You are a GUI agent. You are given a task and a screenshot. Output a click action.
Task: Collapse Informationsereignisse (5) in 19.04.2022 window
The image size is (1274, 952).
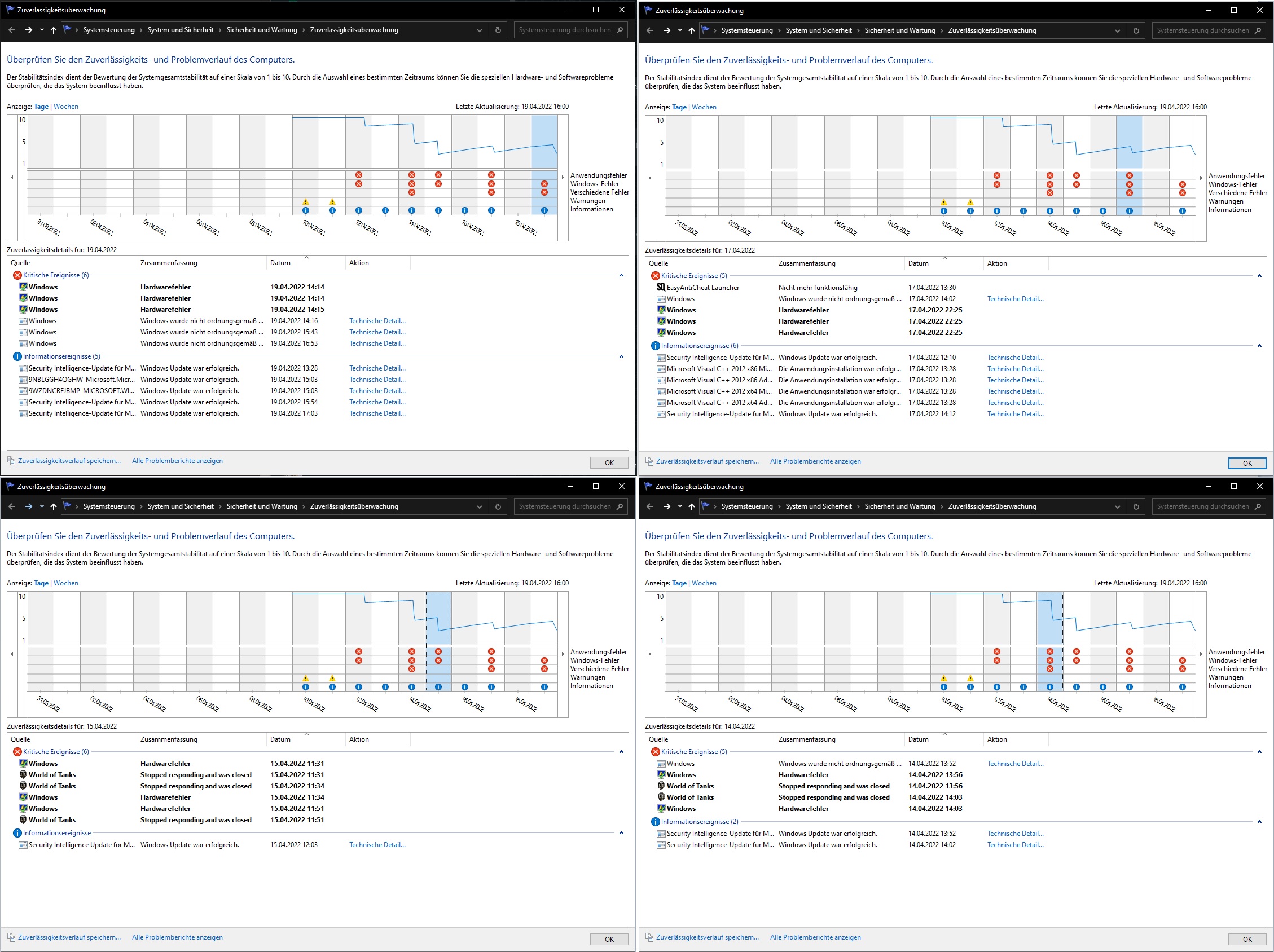(x=621, y=356)
